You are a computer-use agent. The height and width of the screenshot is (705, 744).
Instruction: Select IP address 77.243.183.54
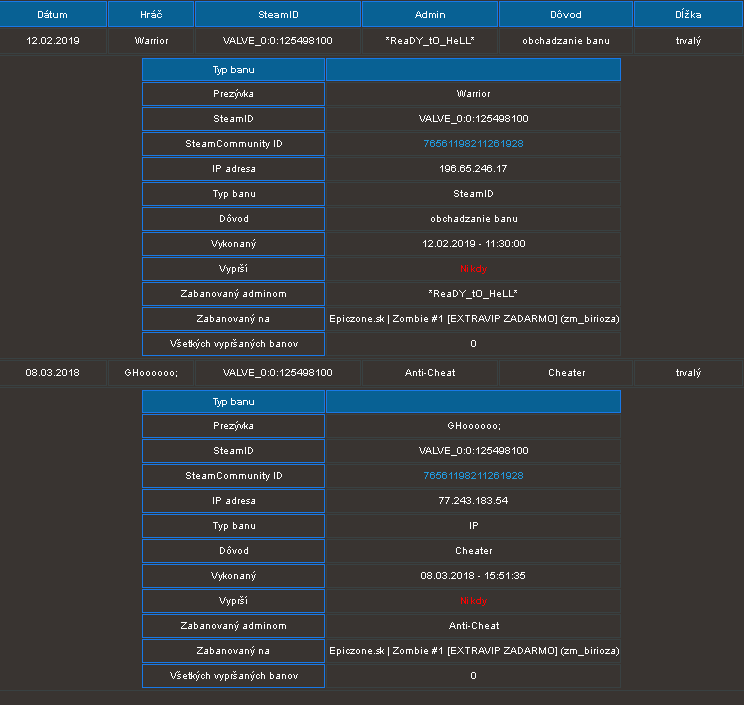pyautogui.click(x=473, y=501)
